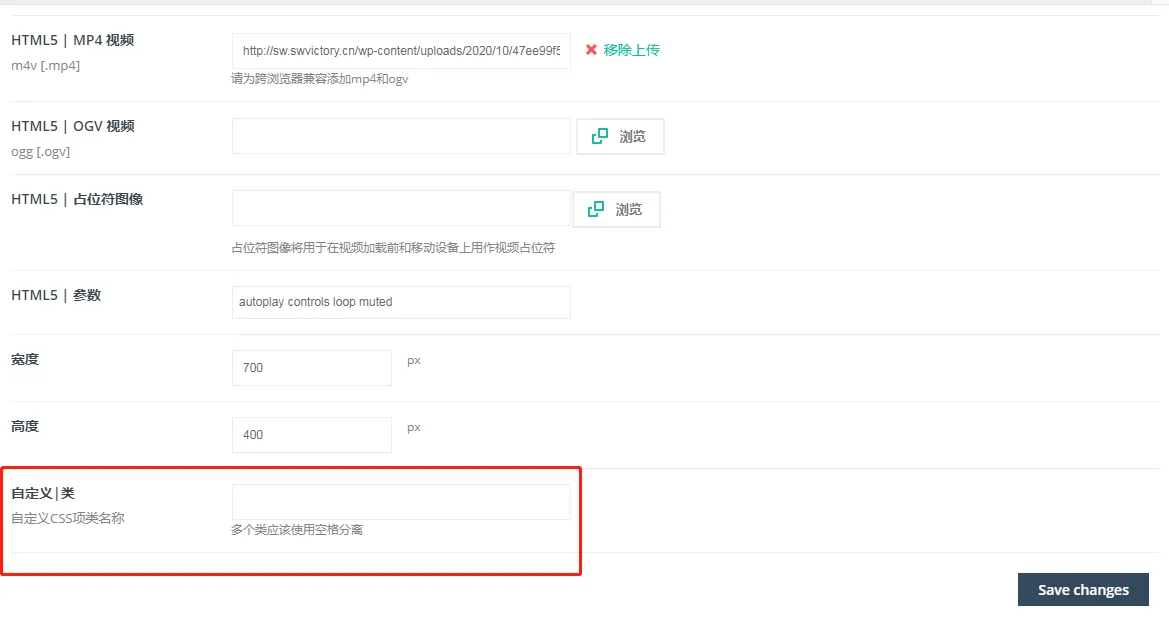Screen dimensions: 1169x626
Task: Click the 浏览 button for 占位符图像
Action: (x=616, y=209)
